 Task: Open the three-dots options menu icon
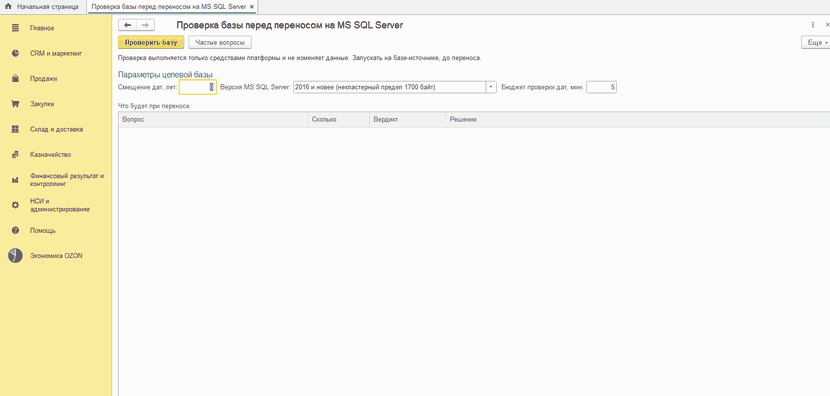click(x=813, y=25)
